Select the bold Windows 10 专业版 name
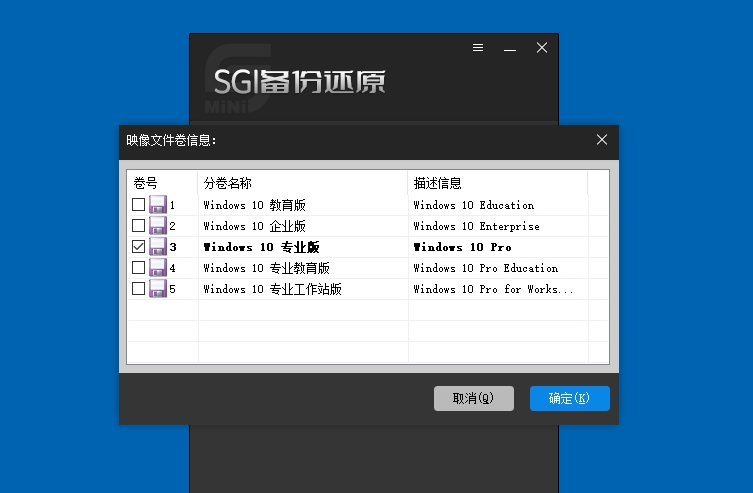753x493 pixels. 261,247
